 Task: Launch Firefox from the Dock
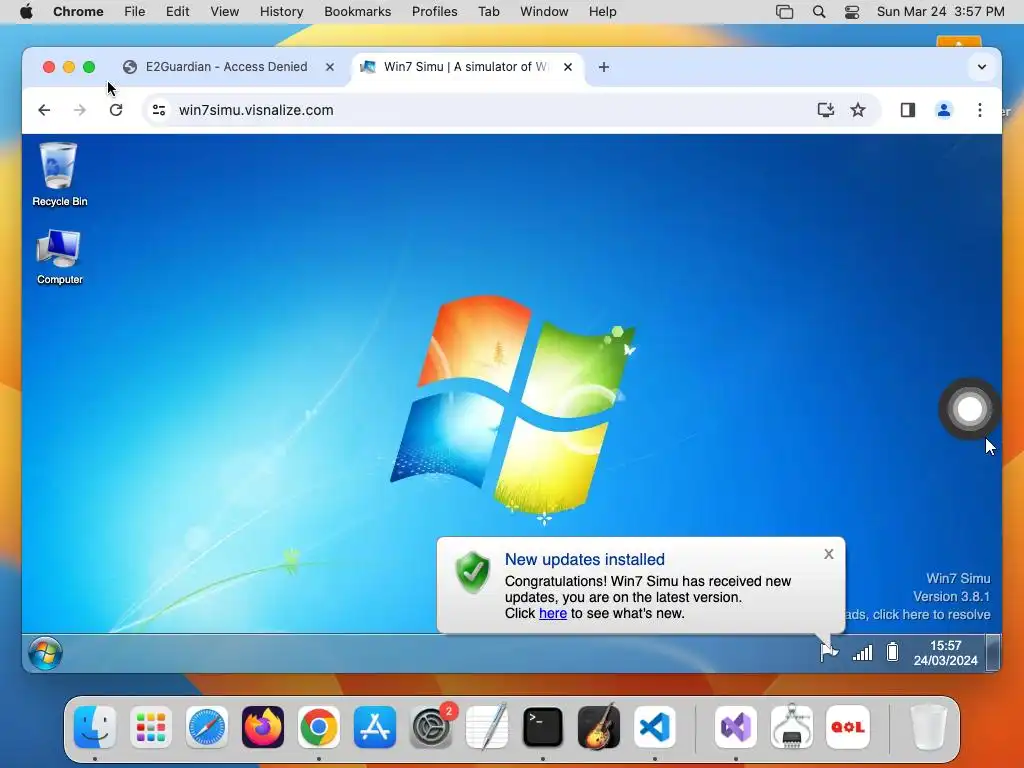tap(263, 727)
